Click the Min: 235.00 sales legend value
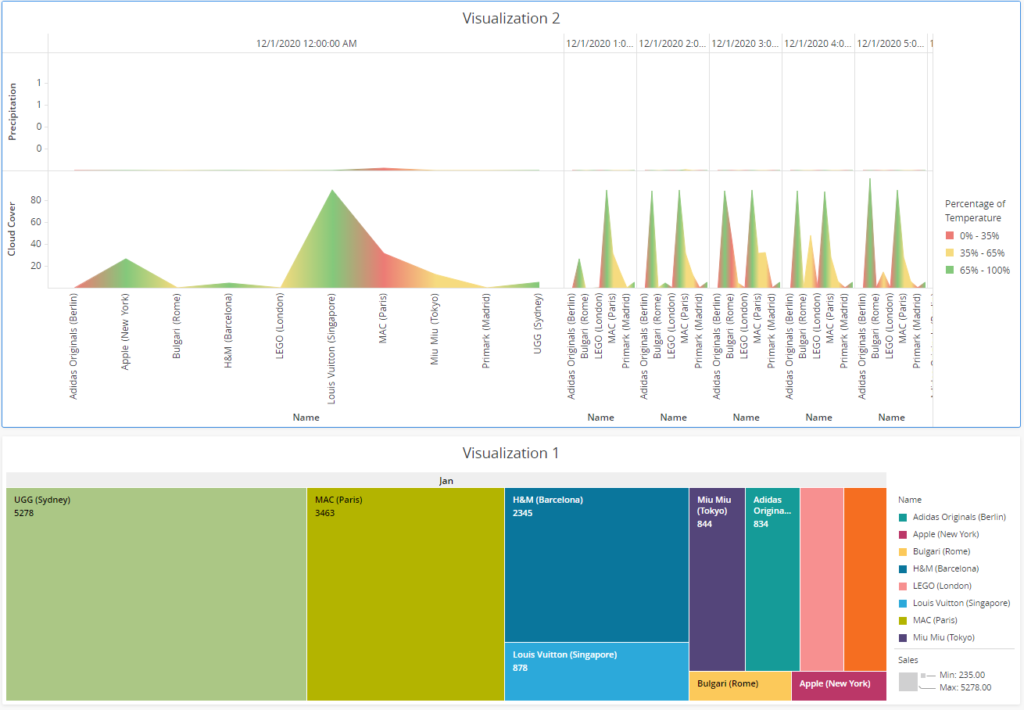 click(x=962, y=675)
